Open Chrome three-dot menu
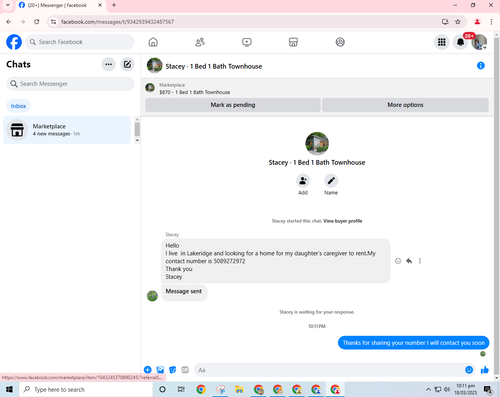The width and height of the screenshot is (500, 397). pos(491,22)
